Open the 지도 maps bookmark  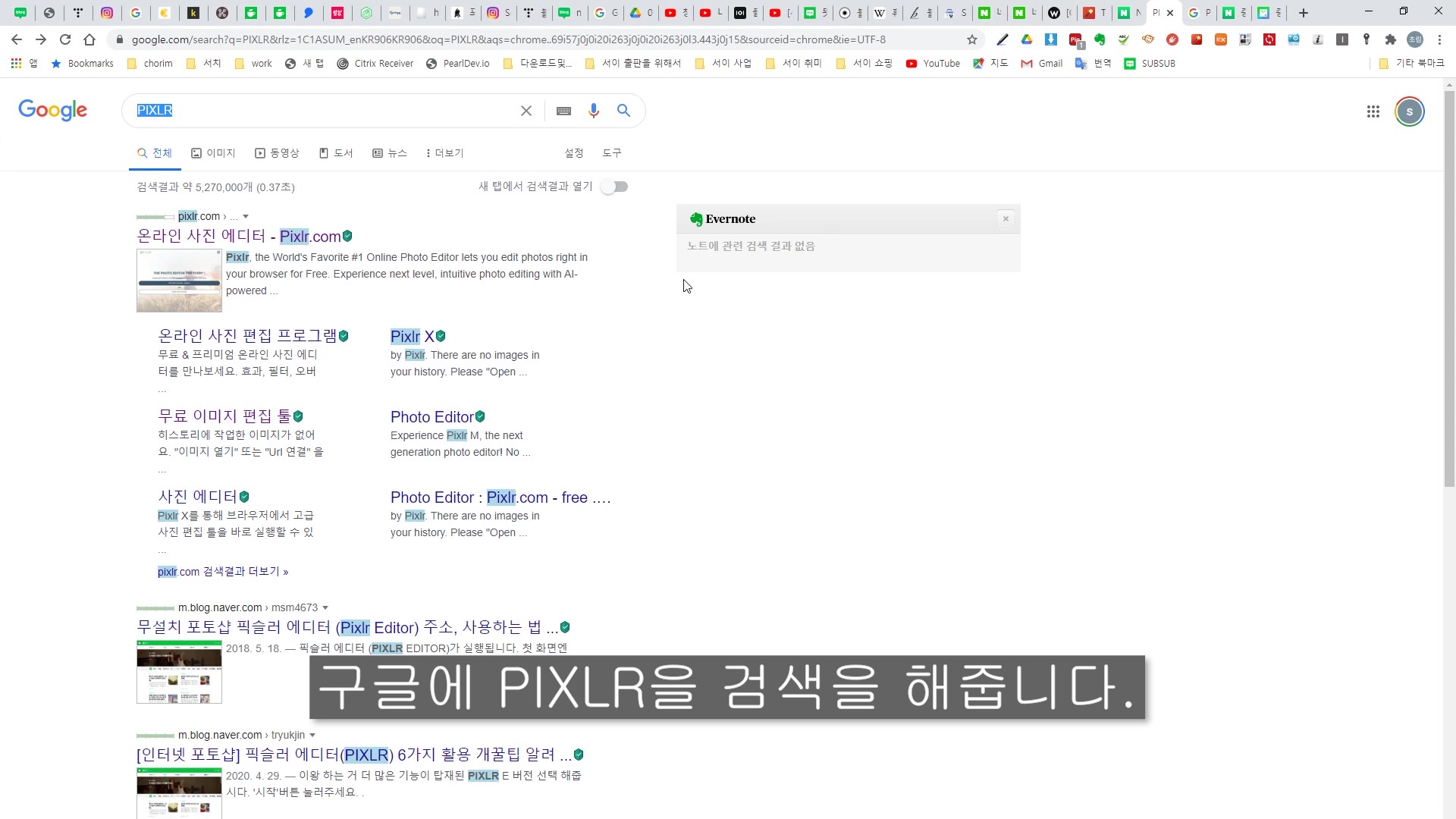[990, 64]
